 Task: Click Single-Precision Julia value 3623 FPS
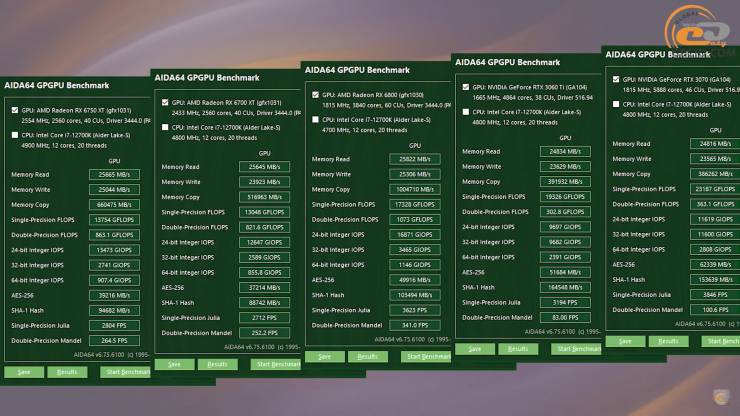[x=415, y=311]
